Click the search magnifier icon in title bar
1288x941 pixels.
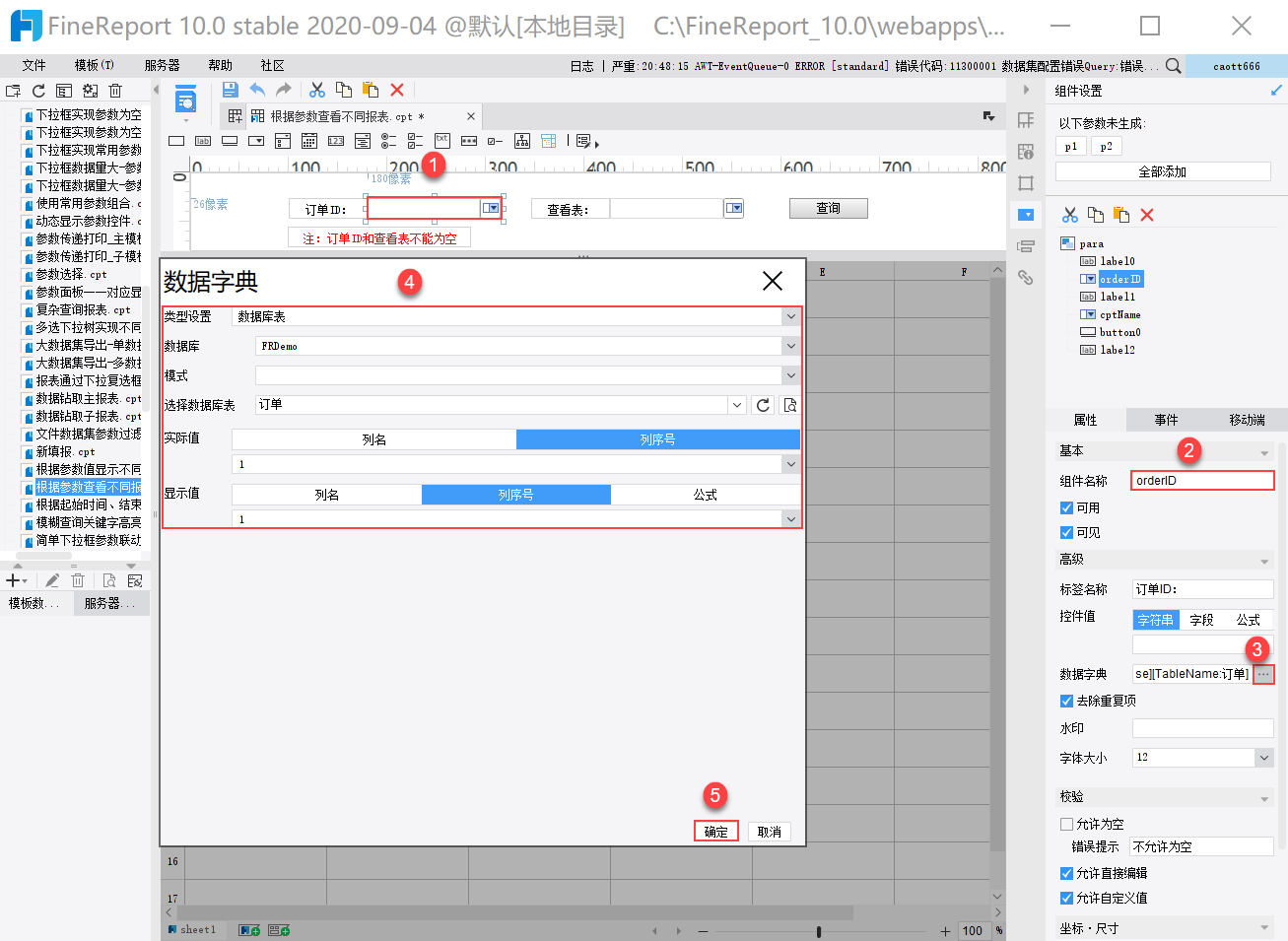1173,66
